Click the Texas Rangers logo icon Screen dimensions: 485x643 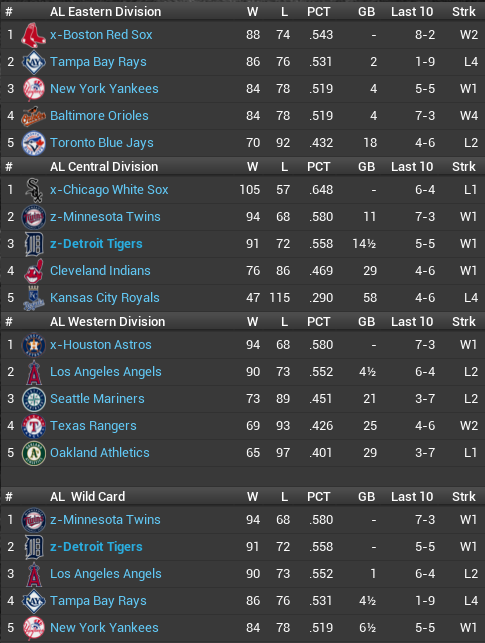point(34,426)
